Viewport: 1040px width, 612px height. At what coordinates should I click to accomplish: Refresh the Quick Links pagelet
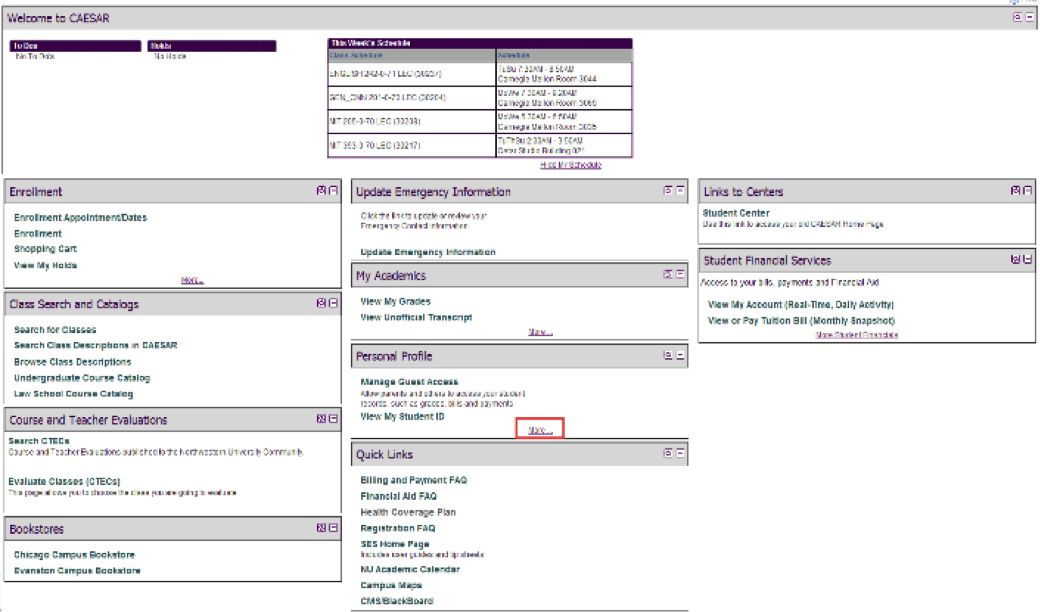tap(668, 453)
